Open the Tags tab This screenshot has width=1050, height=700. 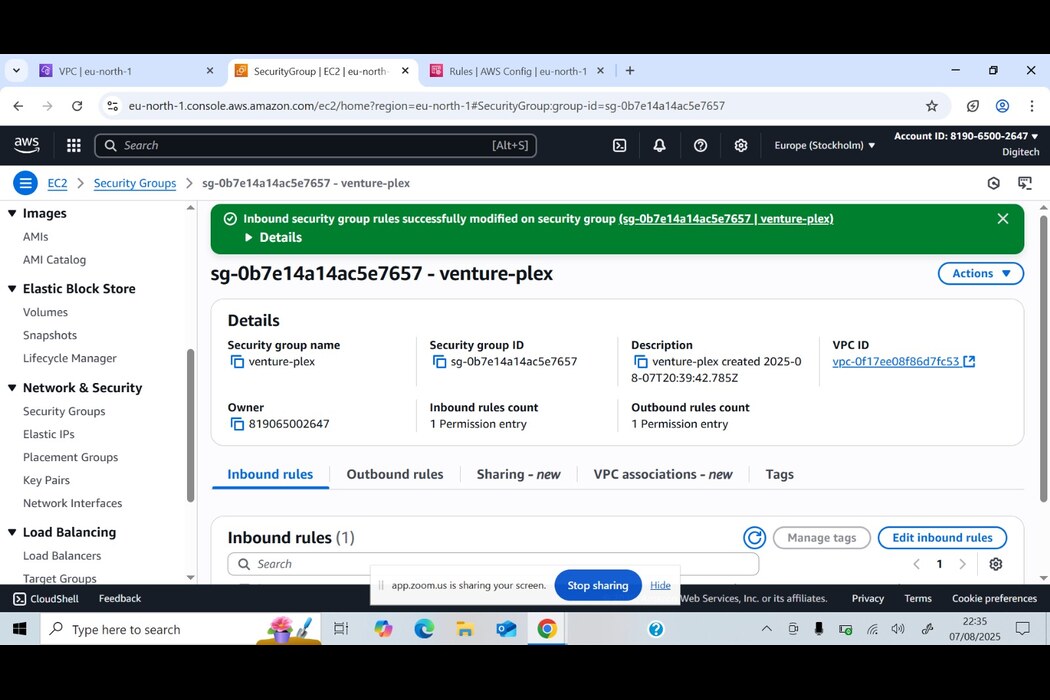tap(779, 474)
